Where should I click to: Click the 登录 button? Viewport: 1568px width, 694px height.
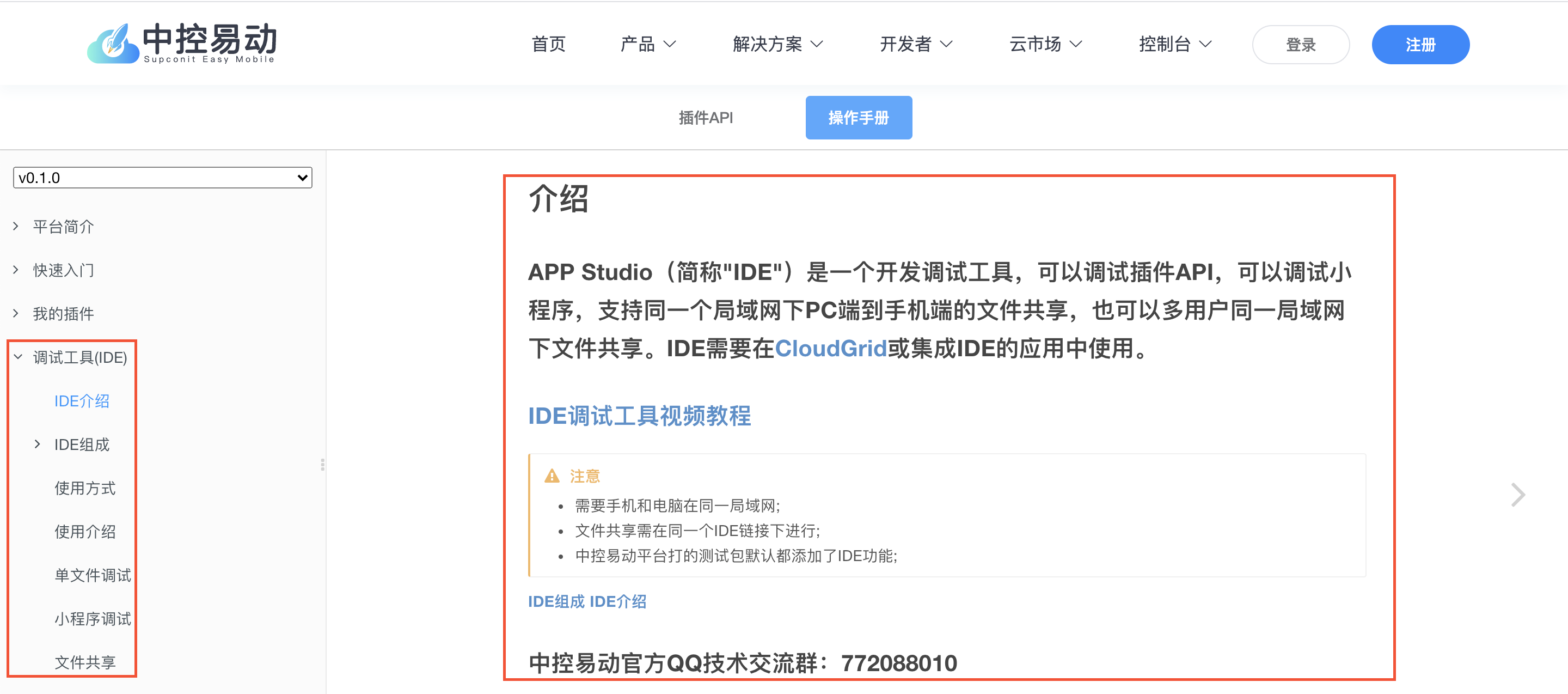(1300, 45)
